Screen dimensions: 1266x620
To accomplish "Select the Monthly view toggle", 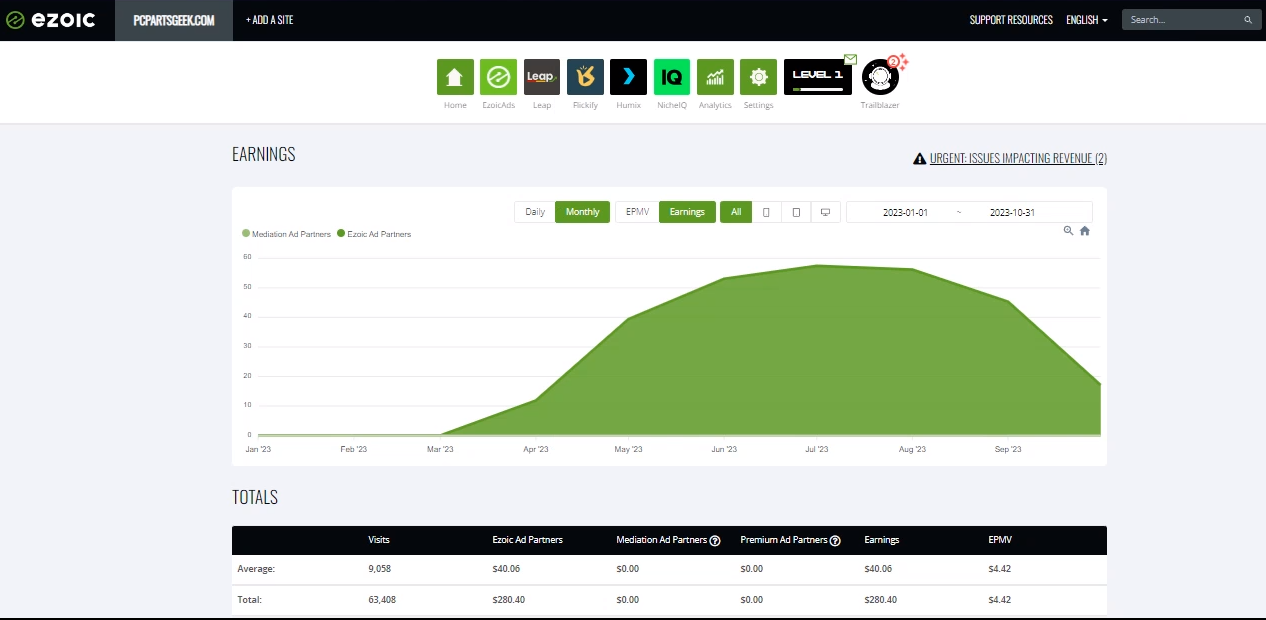I will (x=583, y=212).
